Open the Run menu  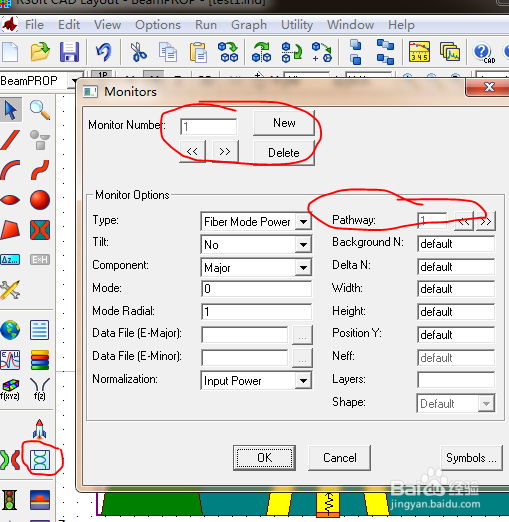206,25
